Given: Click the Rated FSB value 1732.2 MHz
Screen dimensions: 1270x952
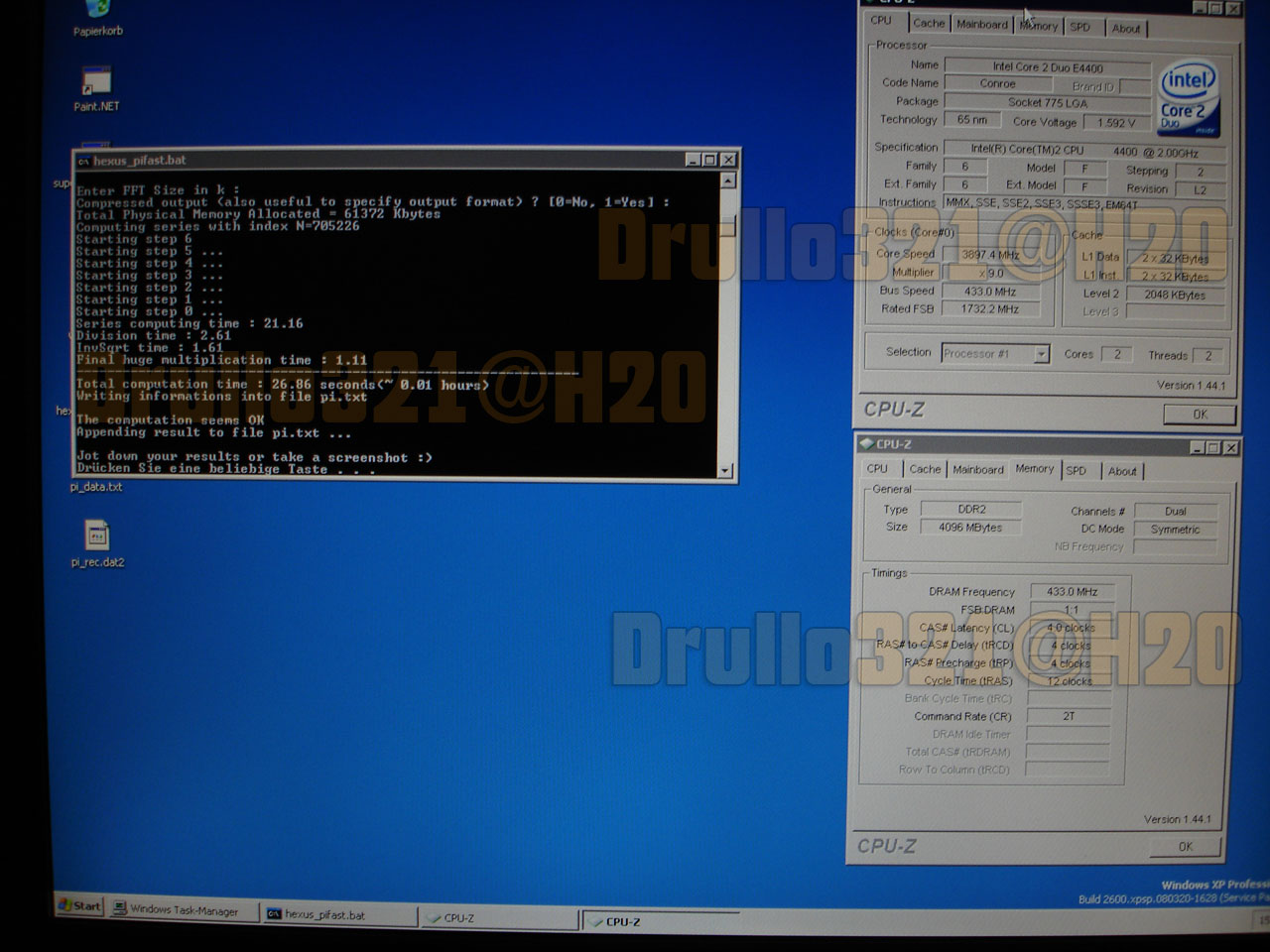Looking at the screenshot, I should coord(992,309).
